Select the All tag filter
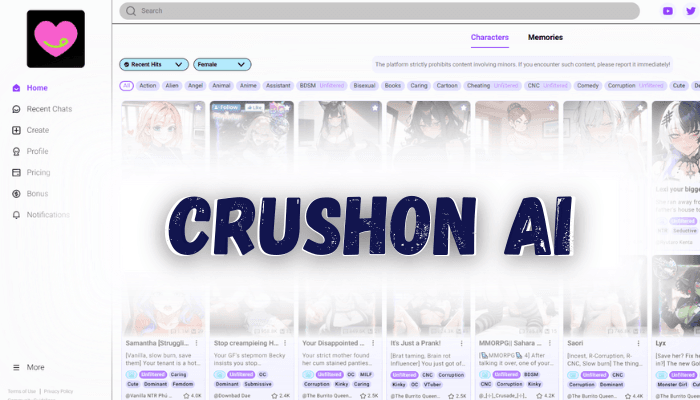Viewport: 700px width, 400px height. (126, 86)
